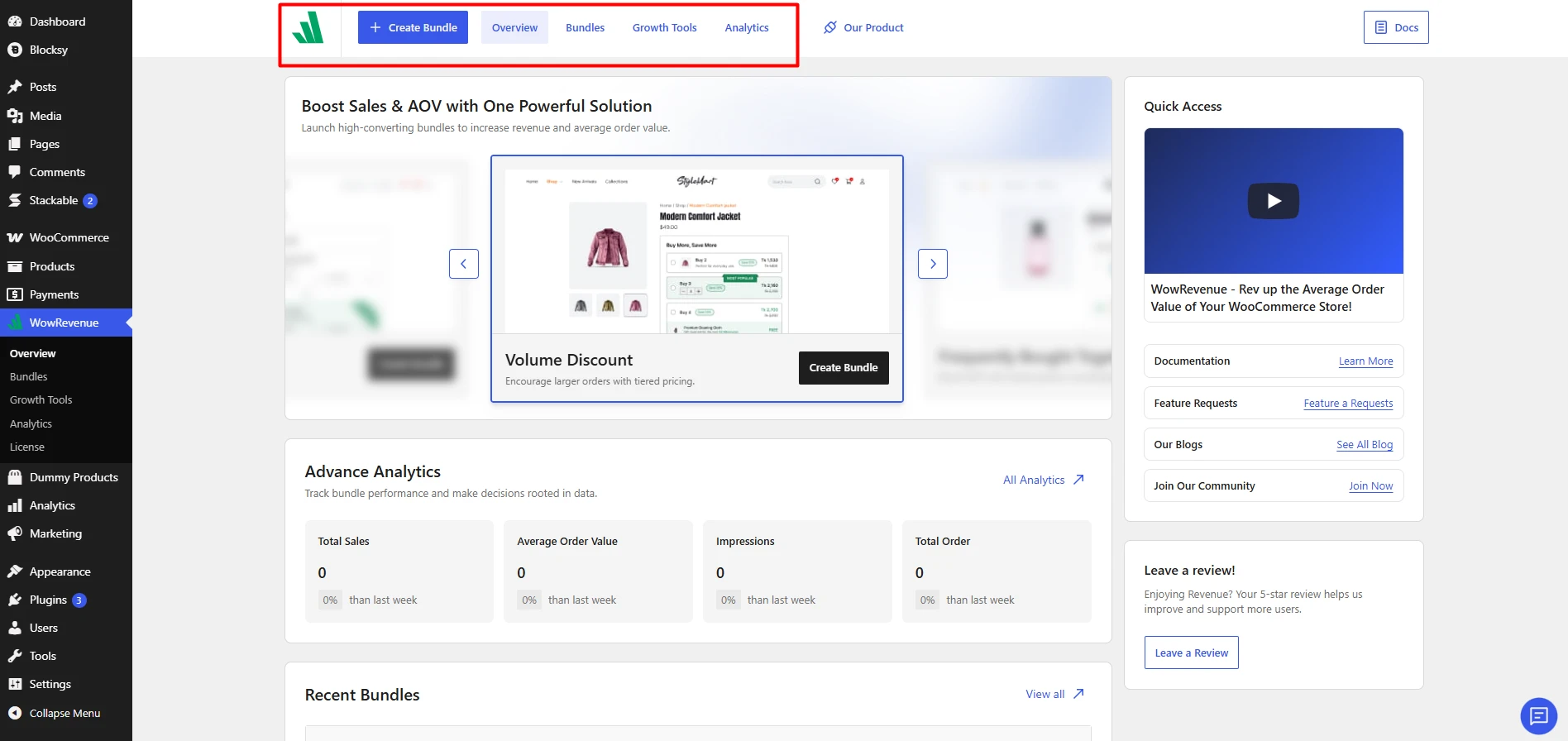
Task: Click the Settings icon in the sidebar
Action: [15, 684]
